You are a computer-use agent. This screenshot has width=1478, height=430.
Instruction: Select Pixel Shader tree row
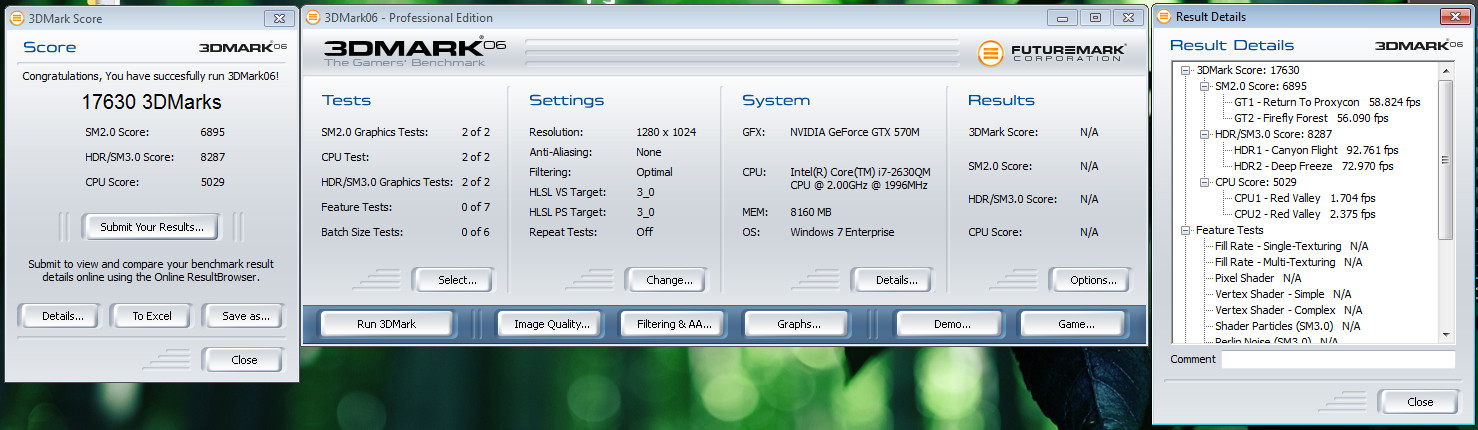tap(1258, 278)
